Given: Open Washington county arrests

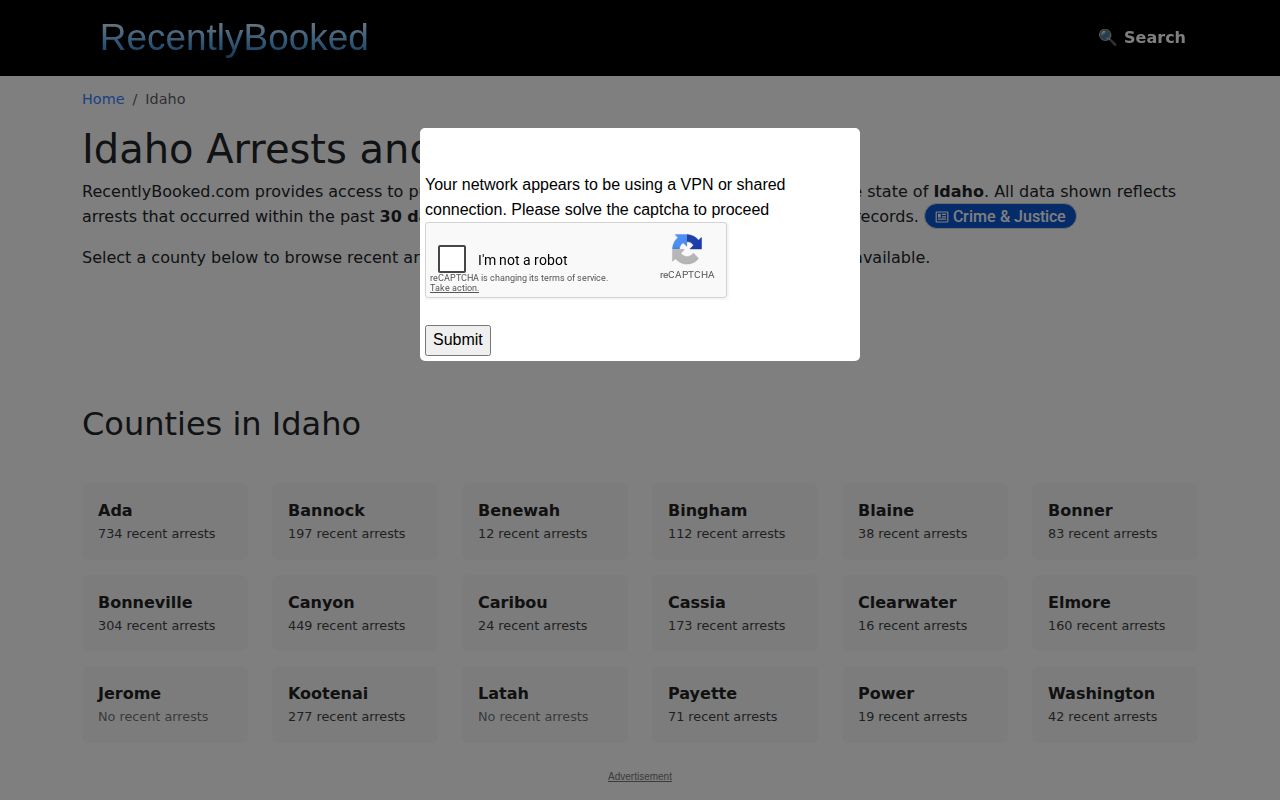Looking at the screenshot, I should (1115, 704).
